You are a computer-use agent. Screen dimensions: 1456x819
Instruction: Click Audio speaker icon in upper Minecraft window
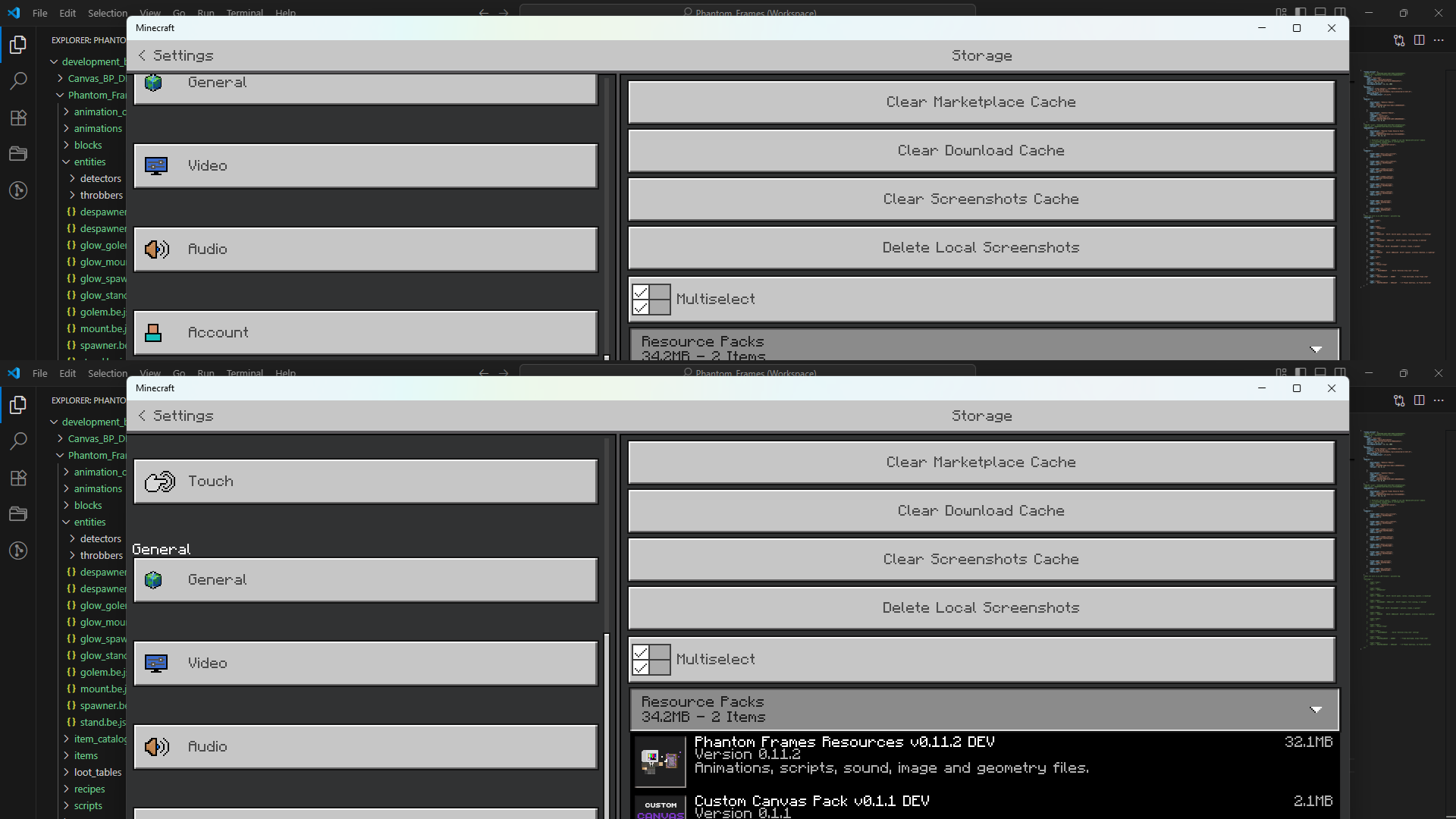tap(156, 249)
